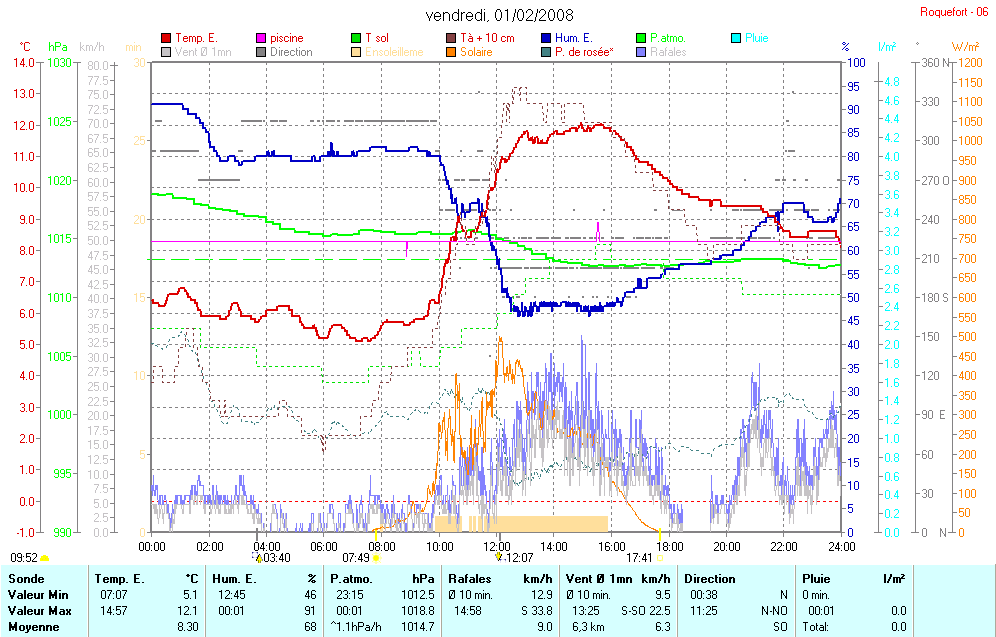Click the Temp. E. table column header
The width and height of the screenshot is (996, 637).
[119, 579]
